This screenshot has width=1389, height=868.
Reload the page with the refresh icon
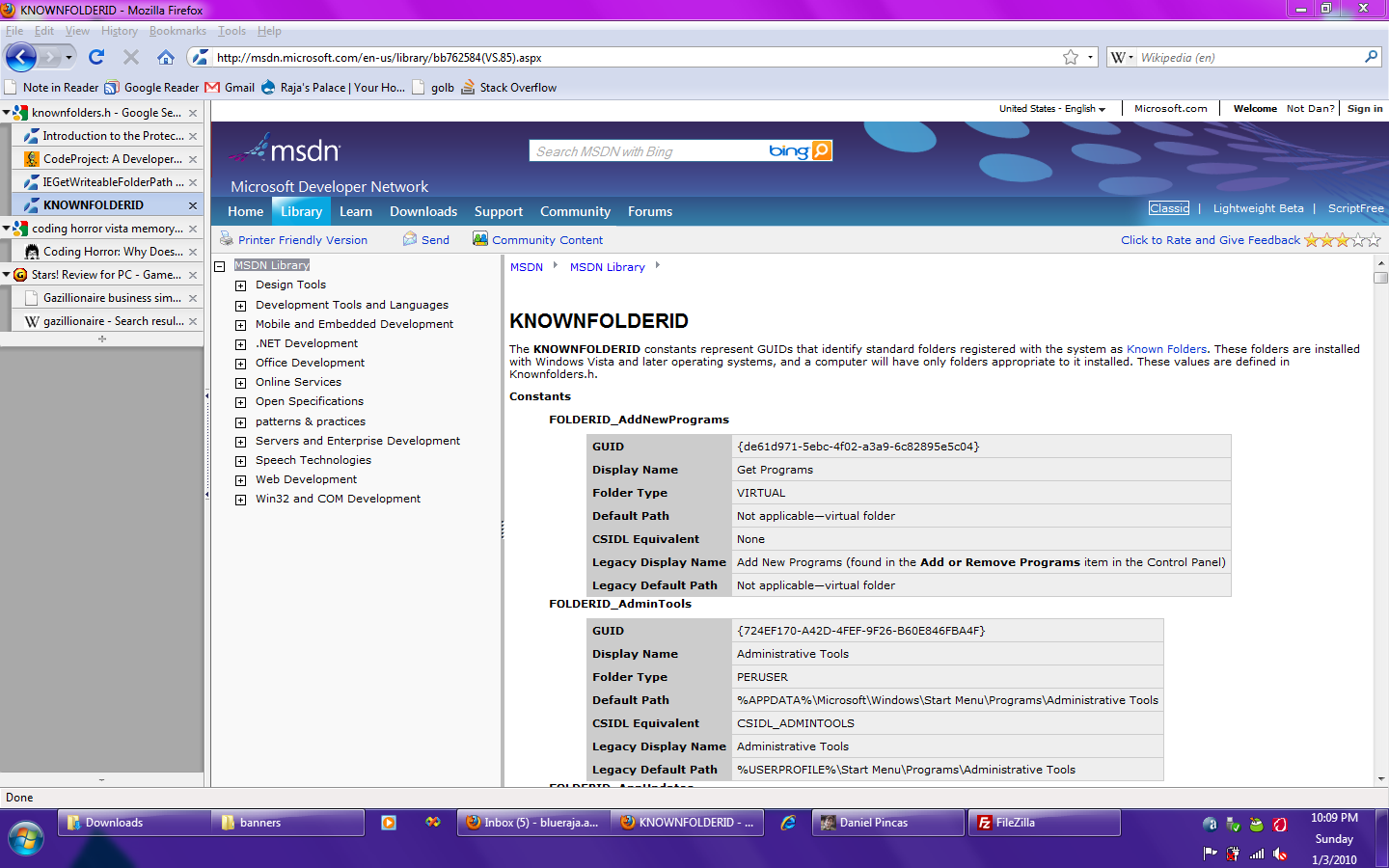point(96,57)
